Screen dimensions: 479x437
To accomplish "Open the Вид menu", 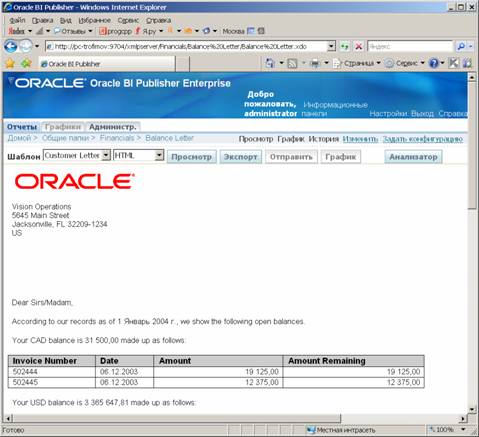I will tap(66, 20).
